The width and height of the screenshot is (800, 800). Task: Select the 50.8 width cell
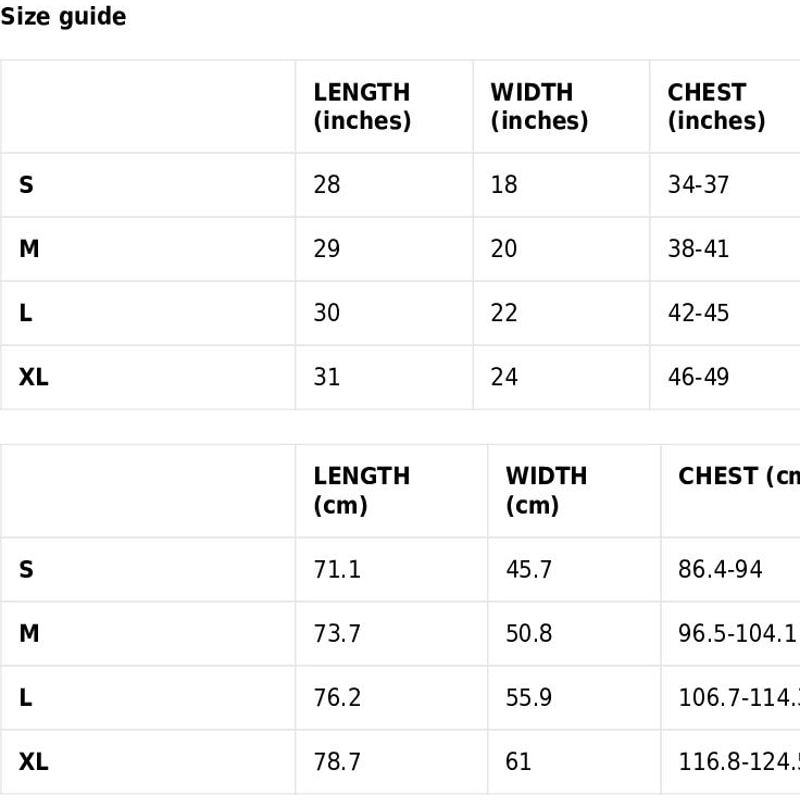(529, 634)
